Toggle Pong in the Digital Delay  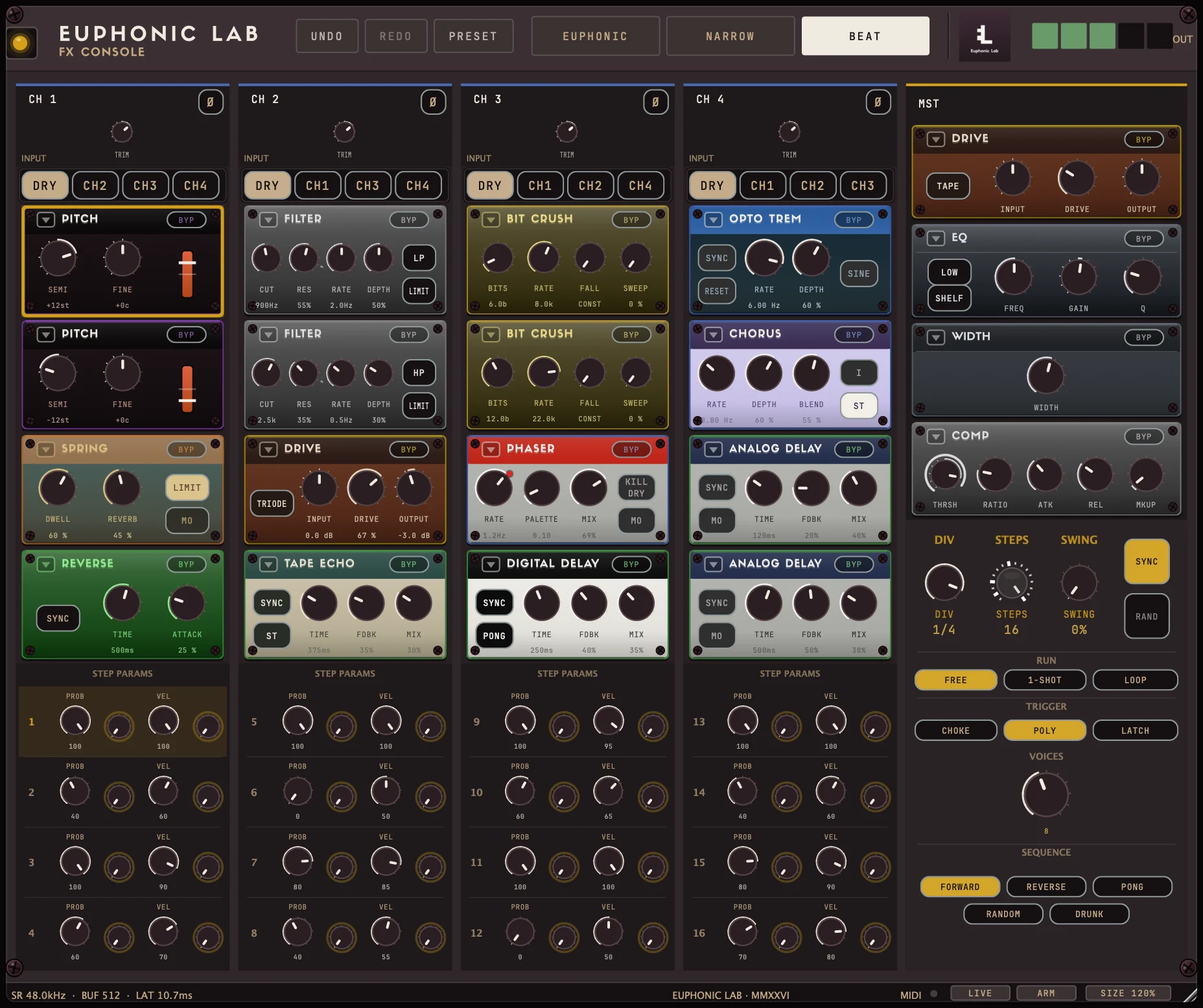tap(494, 636)
